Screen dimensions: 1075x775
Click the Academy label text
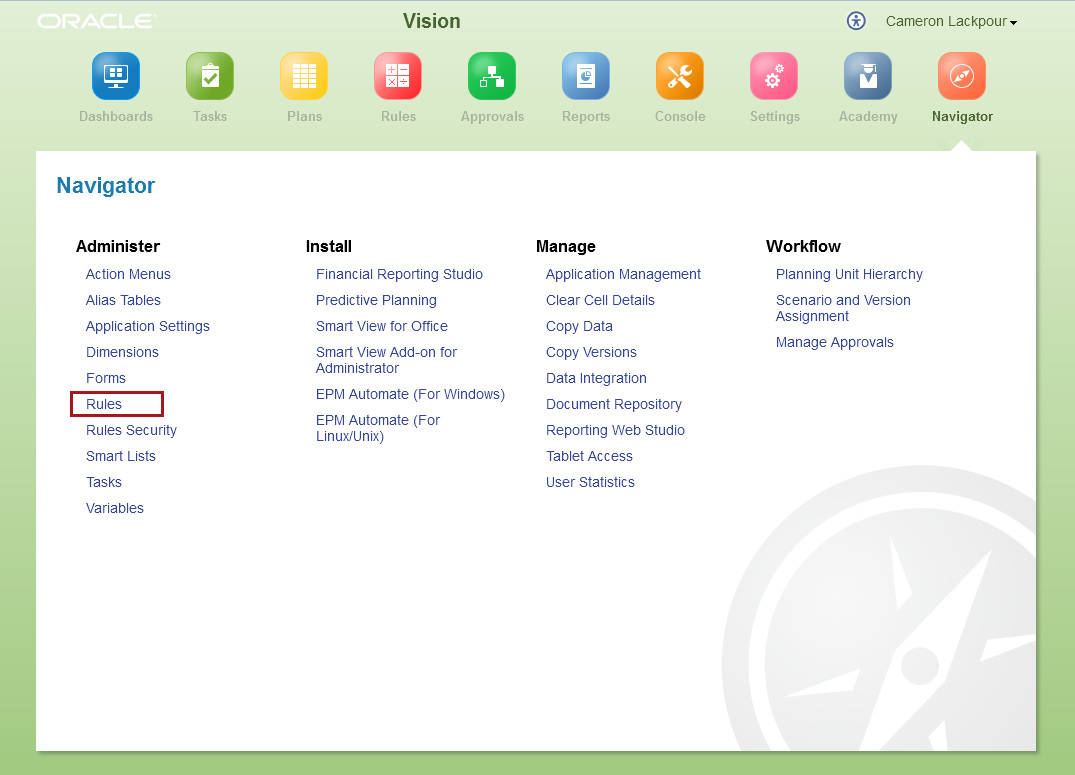click(868, 117)
